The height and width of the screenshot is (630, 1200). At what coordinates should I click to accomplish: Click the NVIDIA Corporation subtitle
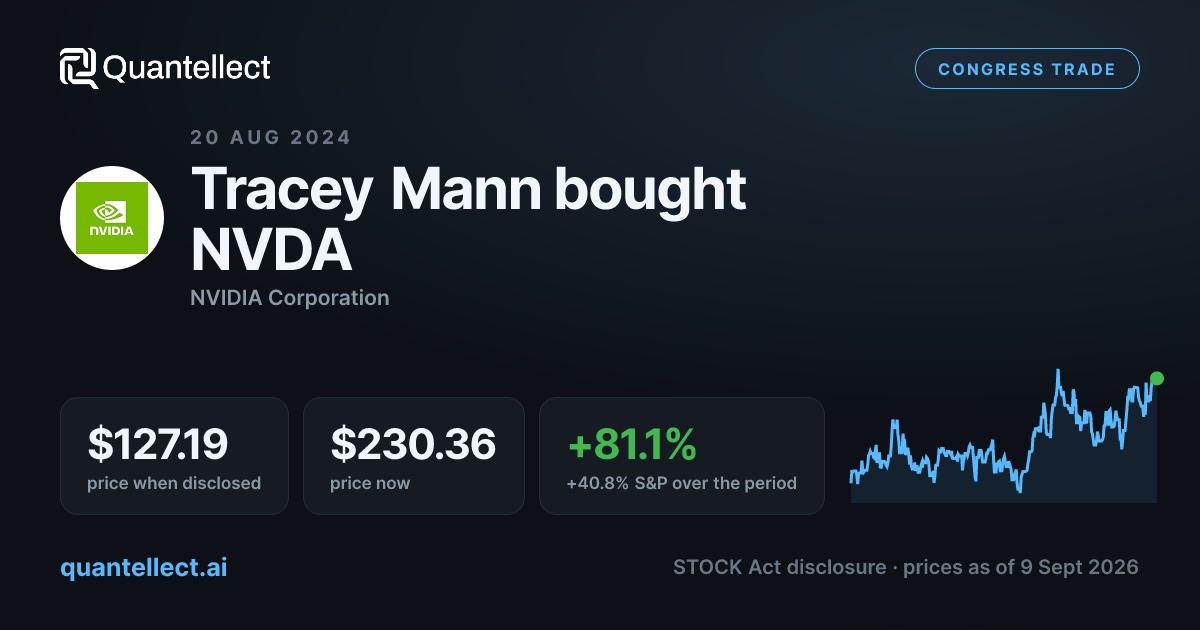tap(290, 297)
